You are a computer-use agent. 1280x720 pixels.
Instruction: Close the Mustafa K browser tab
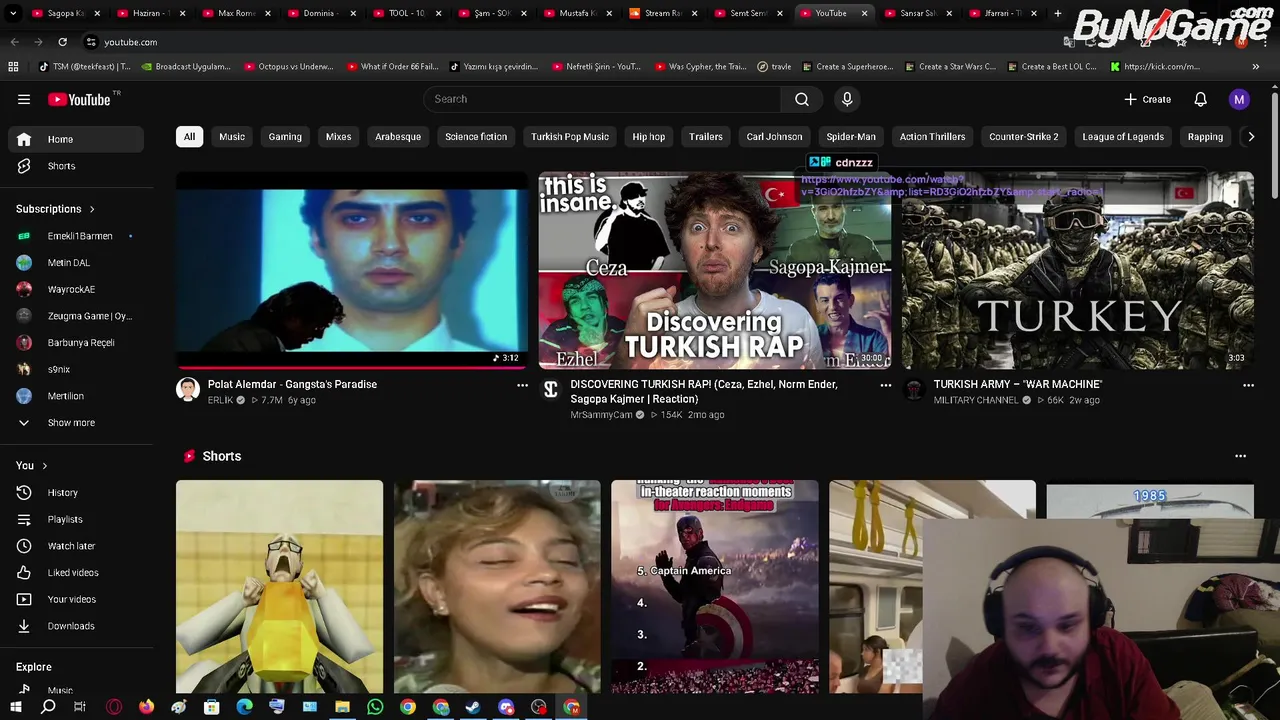pos(607,14)
